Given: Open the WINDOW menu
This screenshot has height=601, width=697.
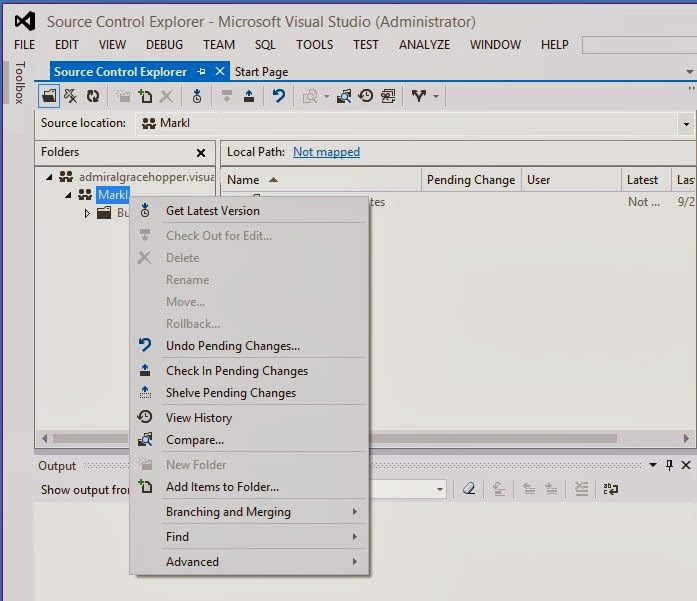Looking at the screenshot, I should click(x=495, y=45).
